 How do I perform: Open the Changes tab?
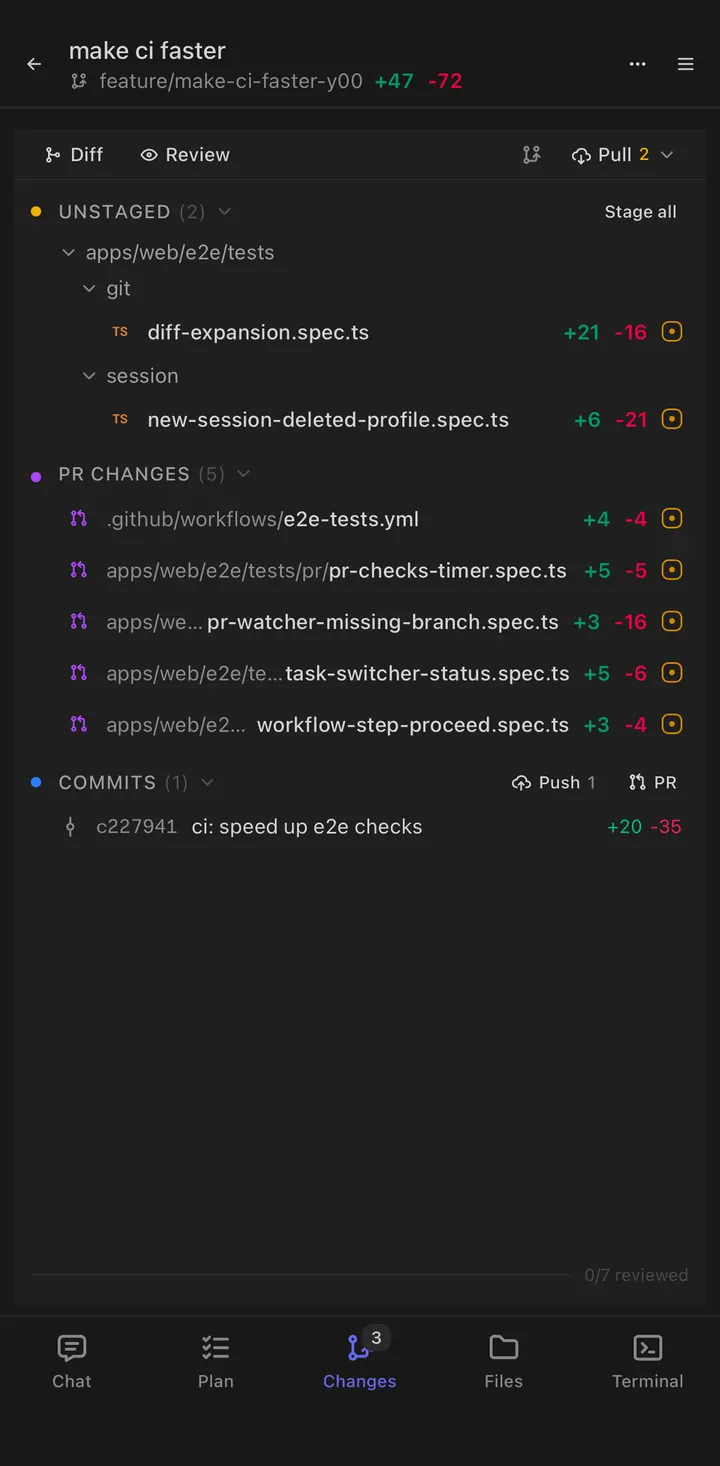pyautogui.click(x=360, y=1361)
